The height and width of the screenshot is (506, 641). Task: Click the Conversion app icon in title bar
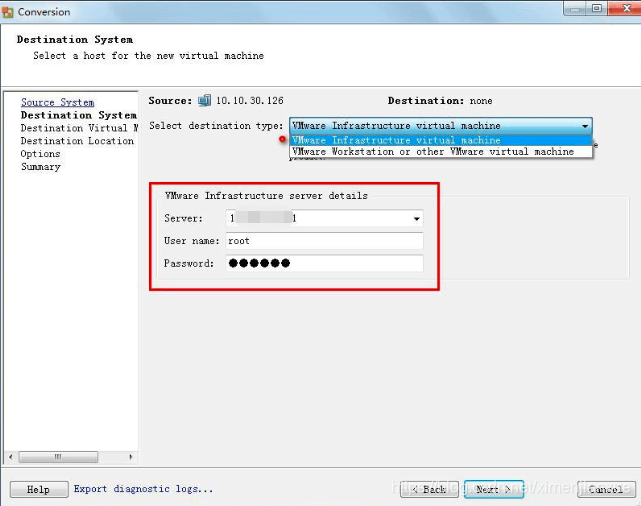7,12
